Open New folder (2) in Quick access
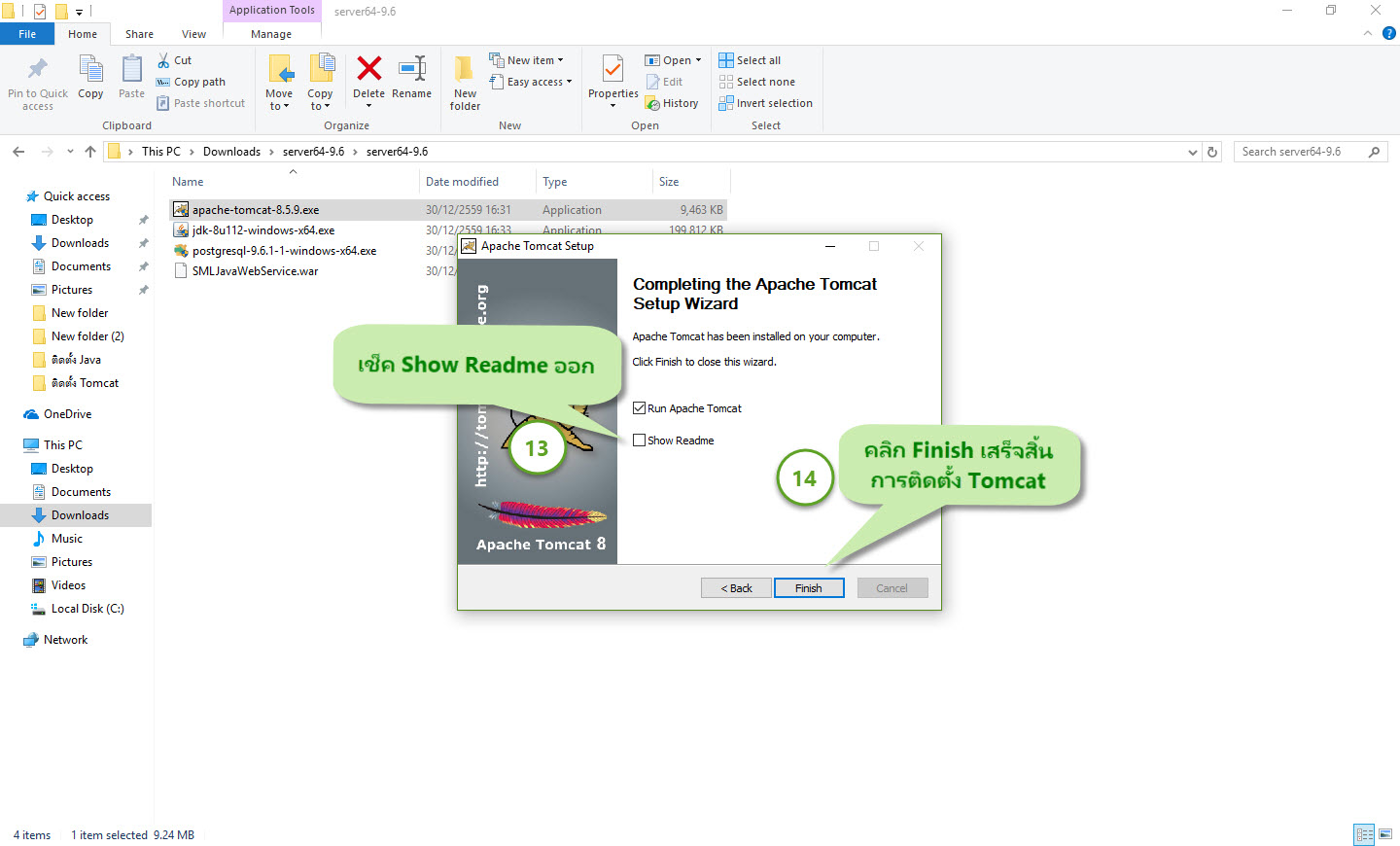The height and width of the screenshot is (846, 1400). (x=87, y=336)
